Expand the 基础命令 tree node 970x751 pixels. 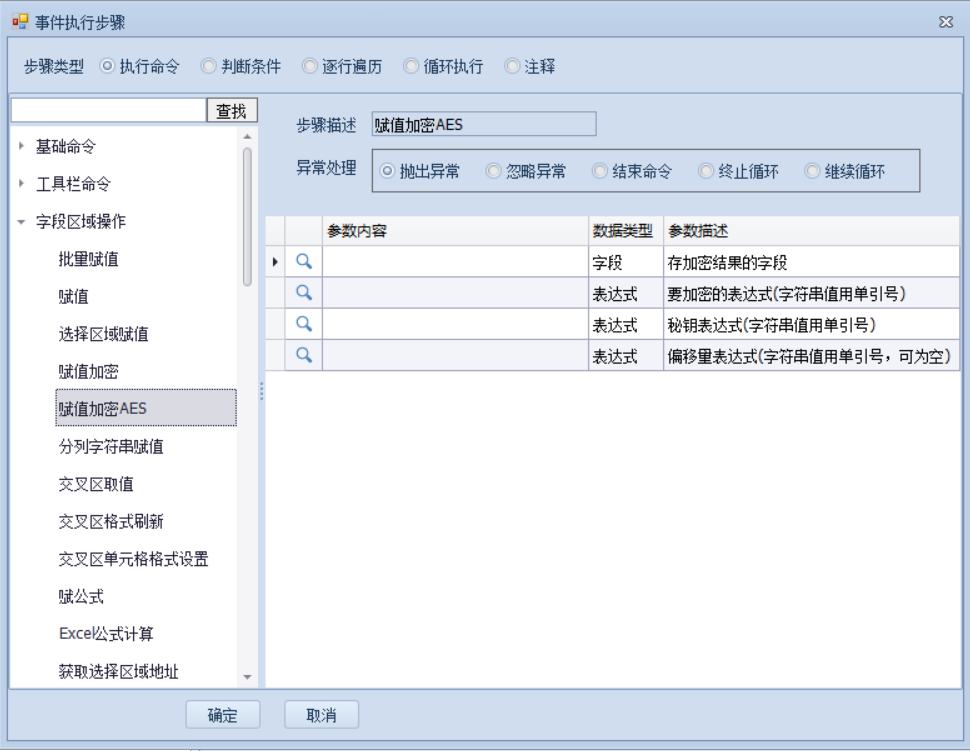click(x=22, y=147)
